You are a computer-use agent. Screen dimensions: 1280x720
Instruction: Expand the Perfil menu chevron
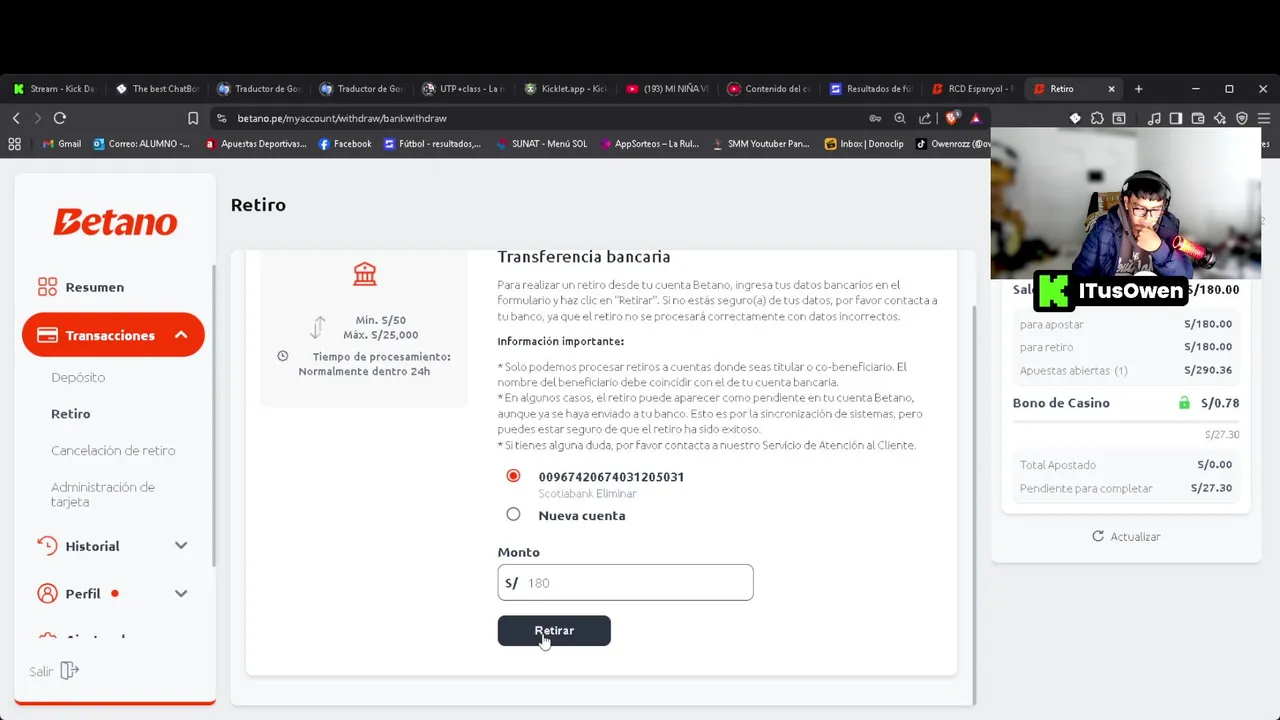tap(181, 594)
